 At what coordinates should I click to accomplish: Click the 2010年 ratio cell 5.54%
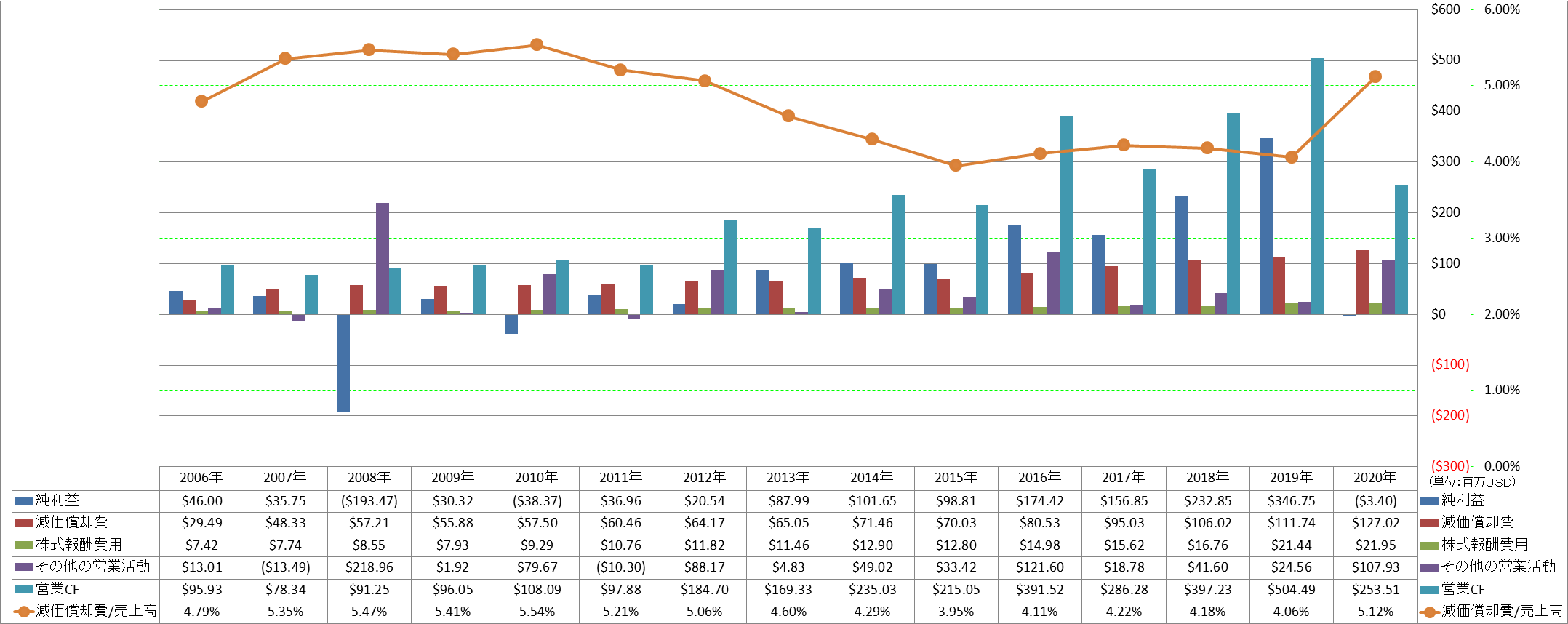537,612
